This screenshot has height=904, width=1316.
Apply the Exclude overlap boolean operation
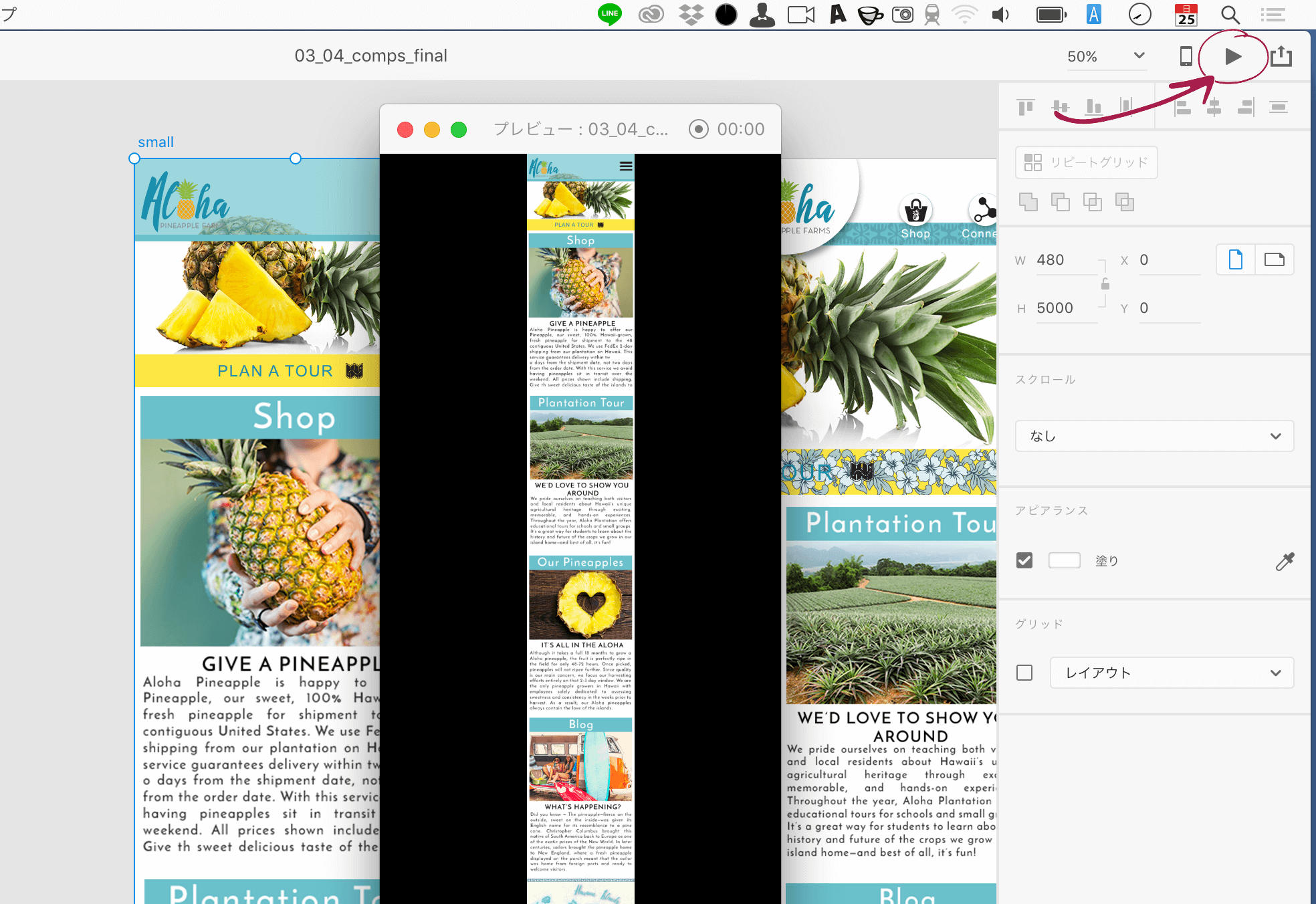[1125, 202]
